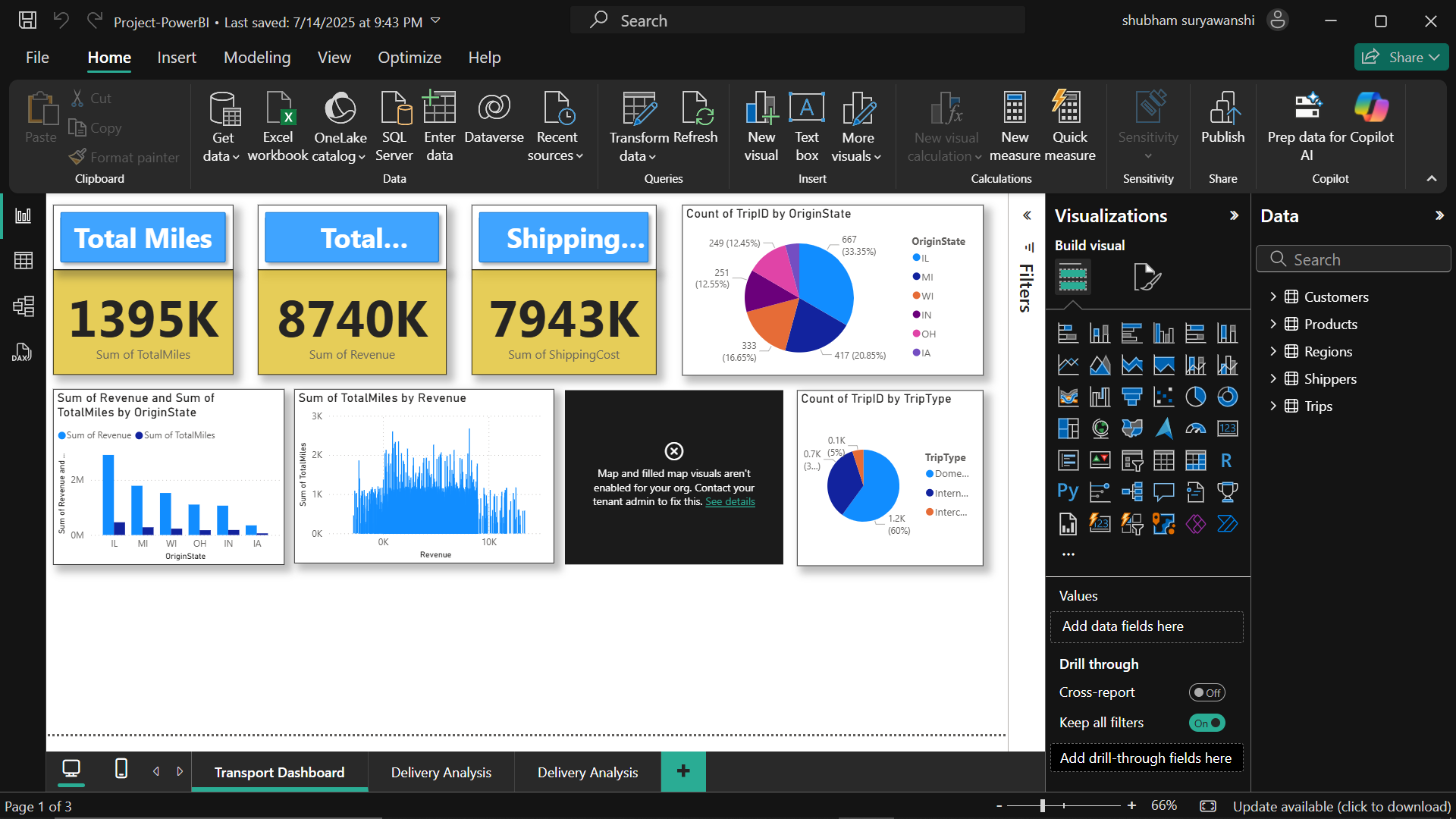Viewport: 1456px width, 819px height.
Task: Create a New measure
Action: coord(1015,127)
